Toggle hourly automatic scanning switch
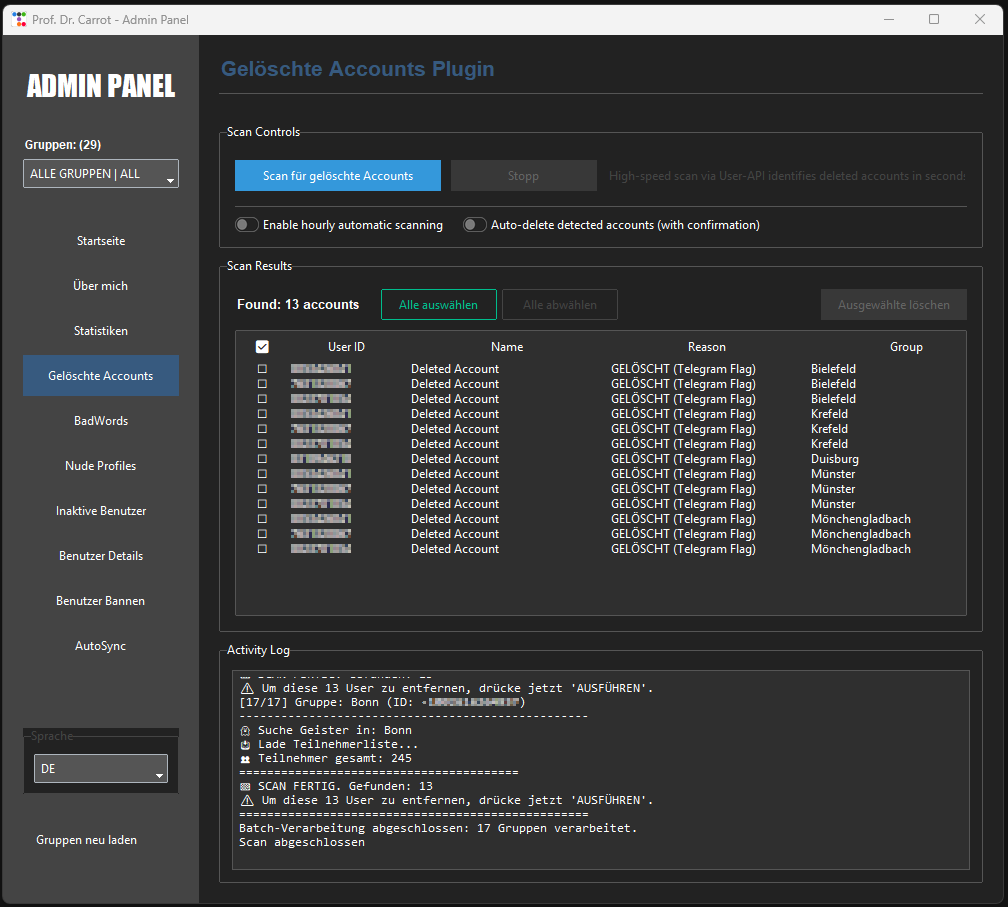Image resolution: width=1008 pixels, height=907 pixels. [x=247, y=225]
